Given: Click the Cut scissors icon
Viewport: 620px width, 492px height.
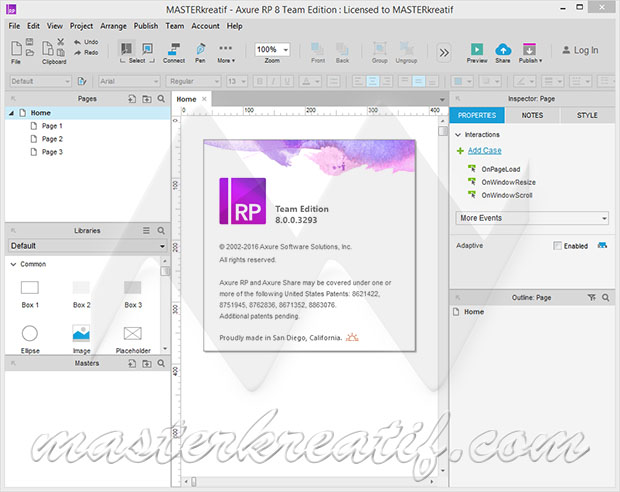Looking at the screenshot, I should click(60, 42).
